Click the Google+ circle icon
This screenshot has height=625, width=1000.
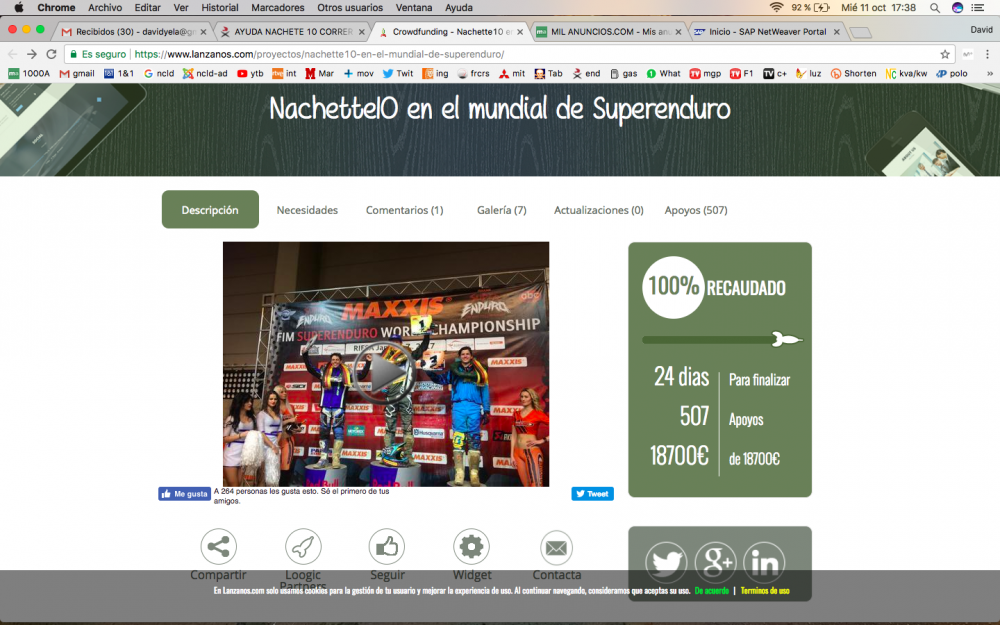(x=716, y=562)
